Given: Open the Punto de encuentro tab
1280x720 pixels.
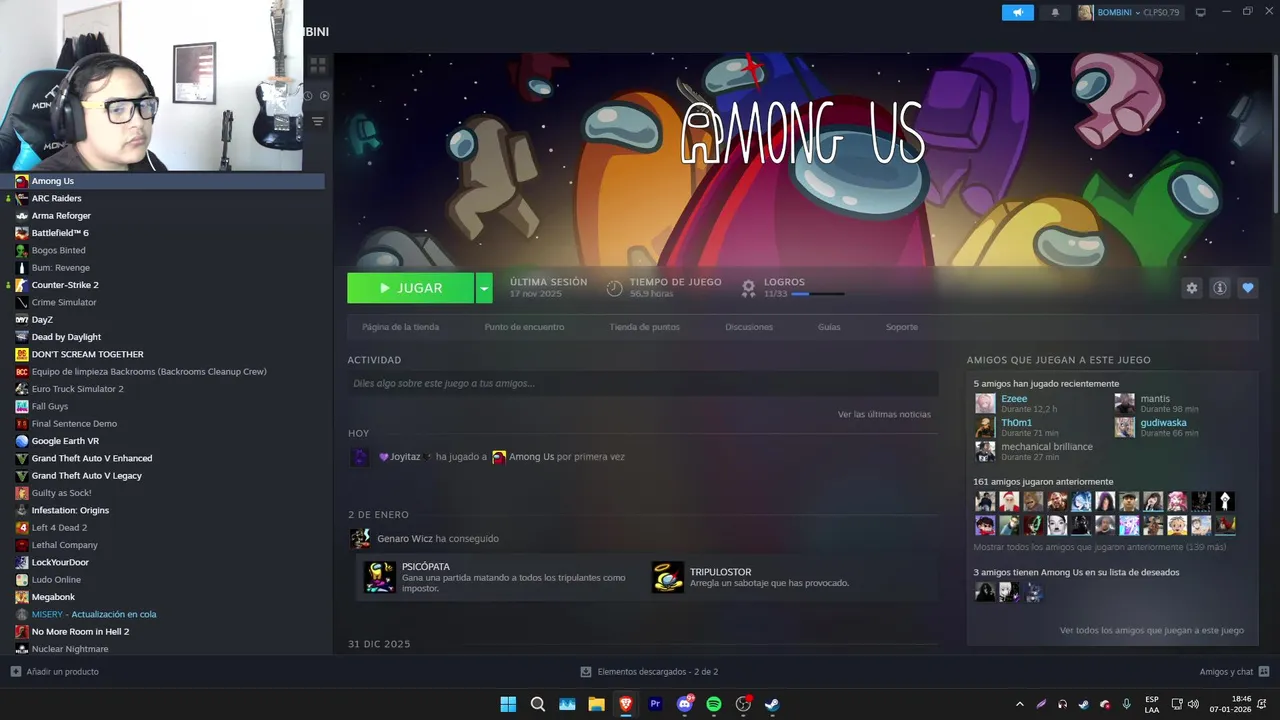Looking at the screenshot, I should pyautogui.click(x=524, y=327).
